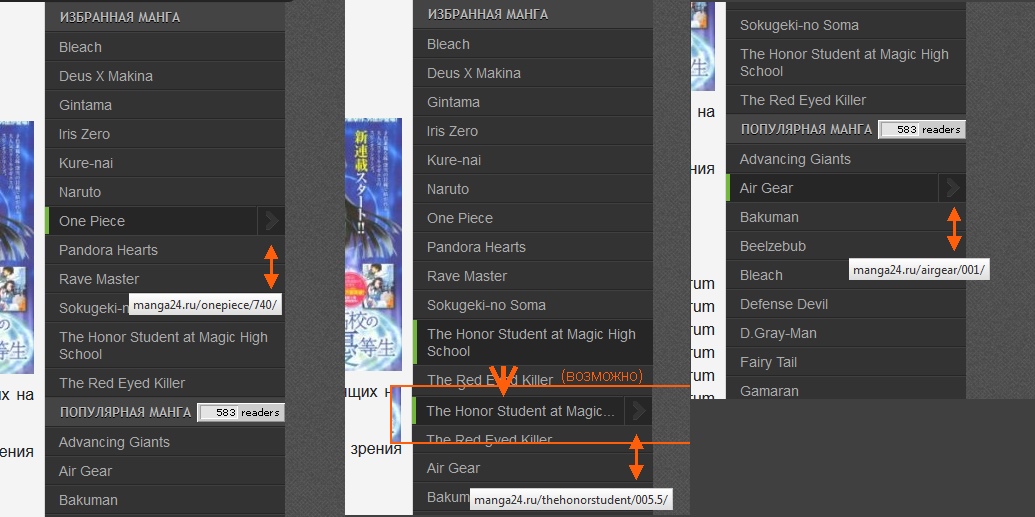Click ПОПУЛЯРНАЯ МАНГА header in right panel
This screenshot has height=517, width=1035.
pyautogui.click(x=806, y=129)
